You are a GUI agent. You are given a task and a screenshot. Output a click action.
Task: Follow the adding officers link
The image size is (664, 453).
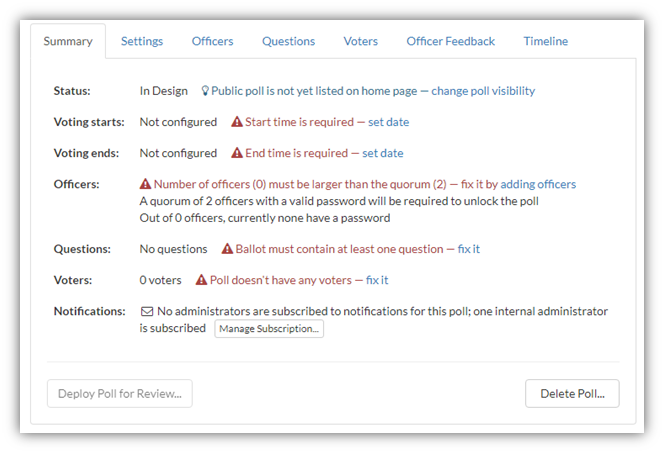[x=538, y=184]
